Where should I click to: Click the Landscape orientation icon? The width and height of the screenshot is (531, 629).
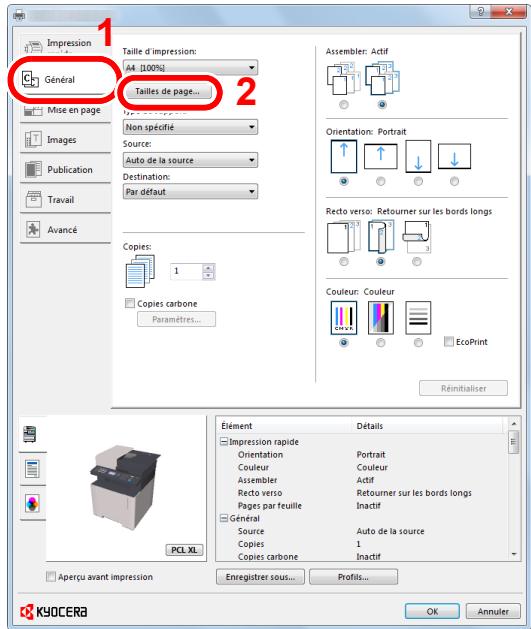pyautogui.click(x=381, y=157)
